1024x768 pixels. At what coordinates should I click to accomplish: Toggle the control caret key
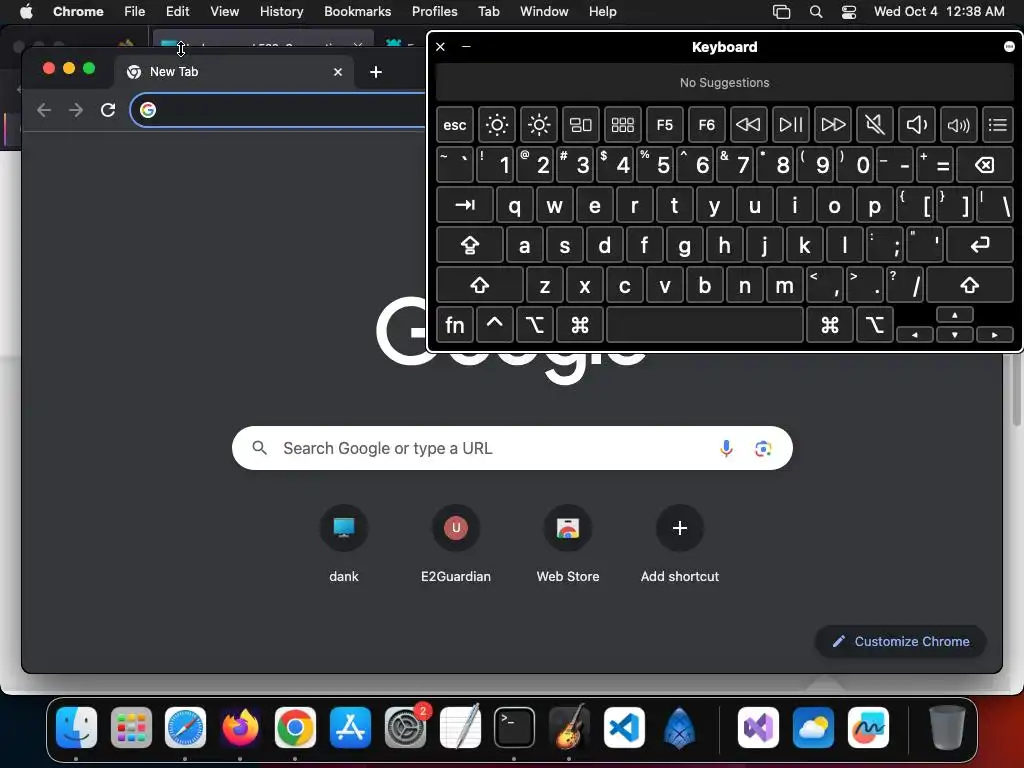(494, 325)
